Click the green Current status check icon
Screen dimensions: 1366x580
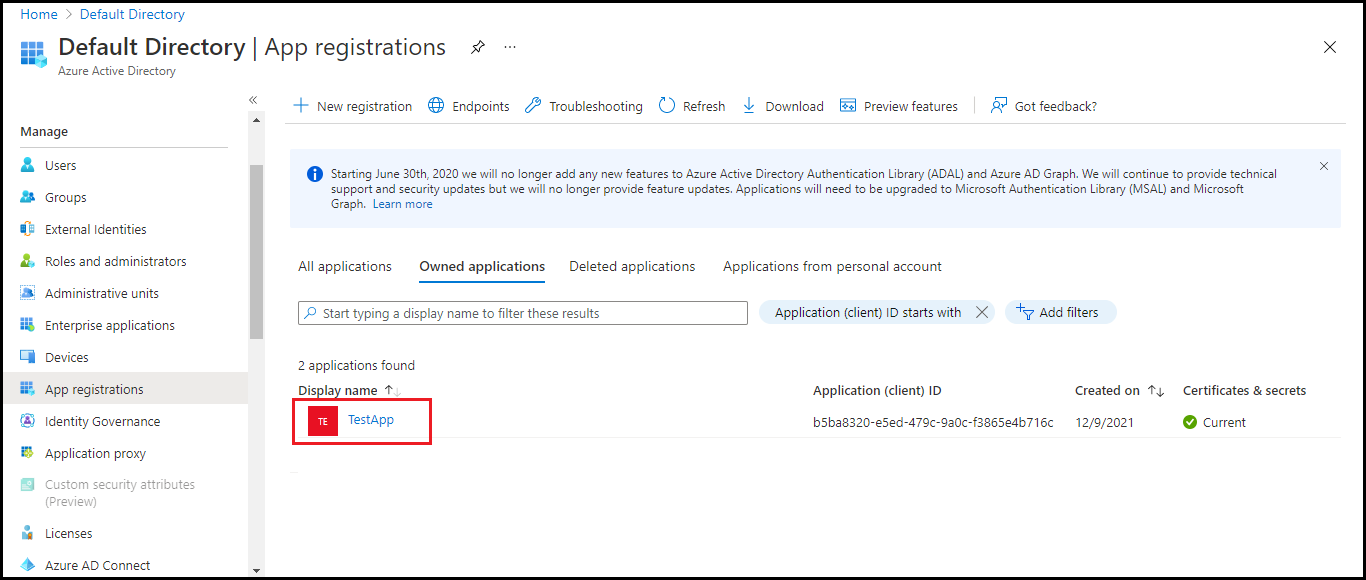[1190, 422]
